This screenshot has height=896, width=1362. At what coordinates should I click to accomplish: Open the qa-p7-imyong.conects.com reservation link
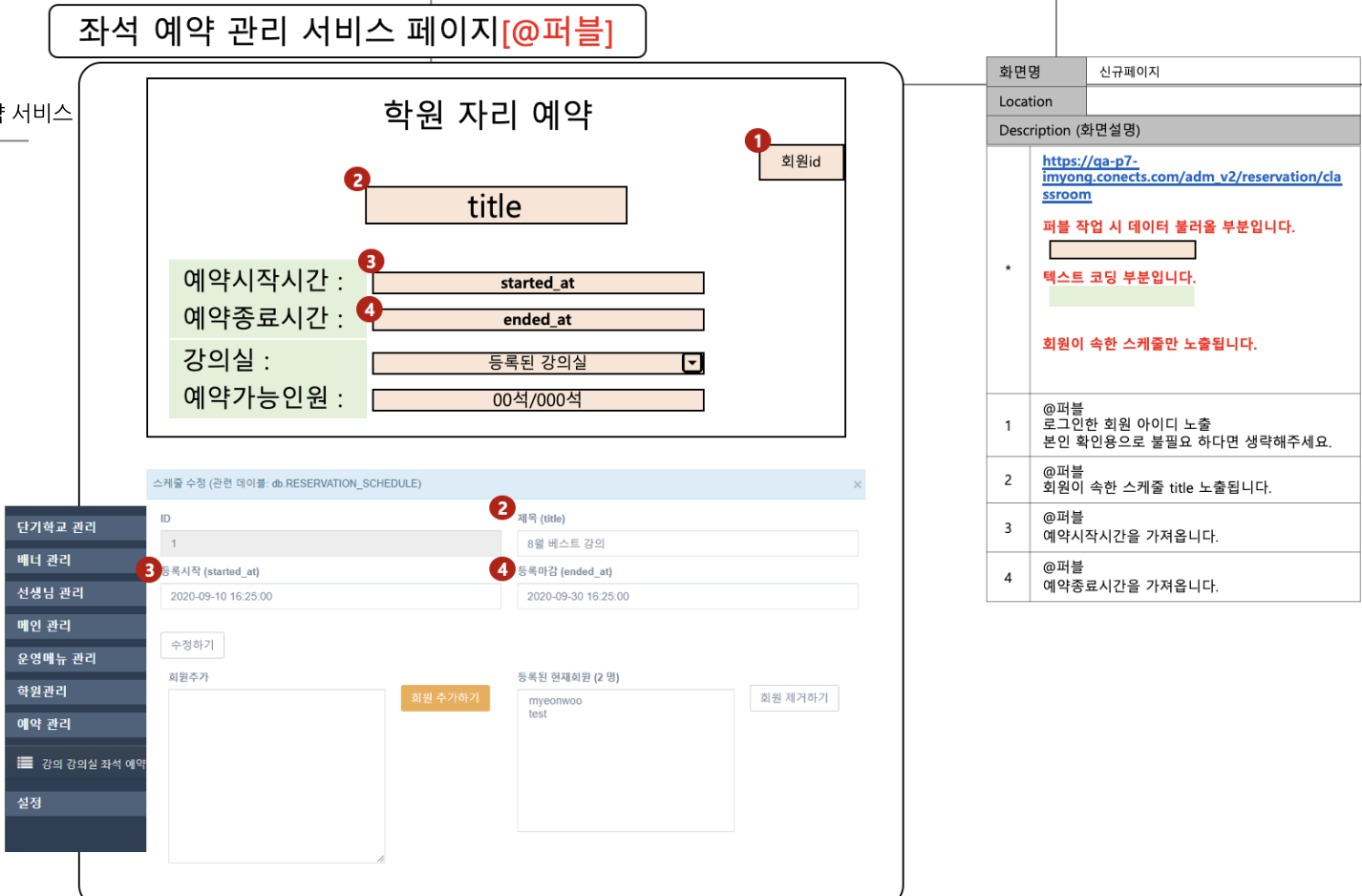click(x=1190, y=176)
